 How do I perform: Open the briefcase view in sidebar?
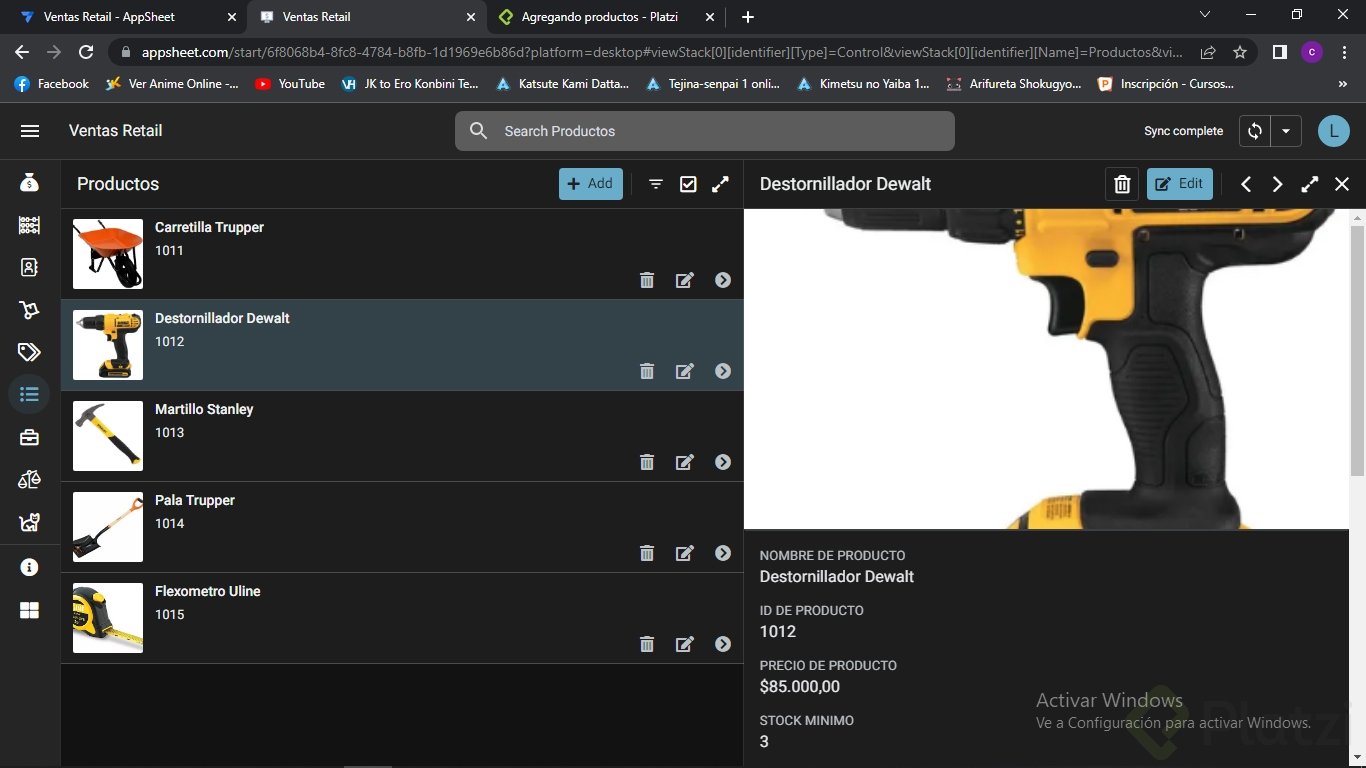coord(29,437)
